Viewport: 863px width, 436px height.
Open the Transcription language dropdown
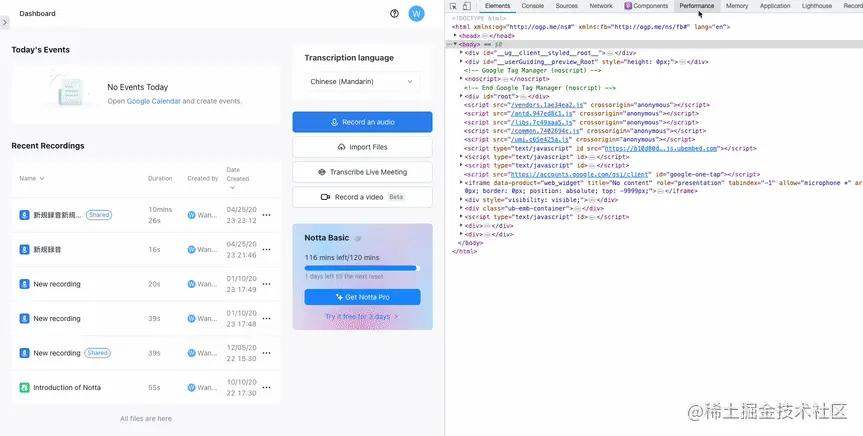(362, 81)
